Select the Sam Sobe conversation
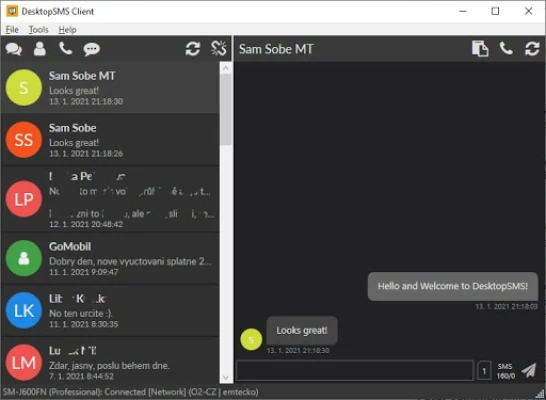 click(x=110, y=140)
